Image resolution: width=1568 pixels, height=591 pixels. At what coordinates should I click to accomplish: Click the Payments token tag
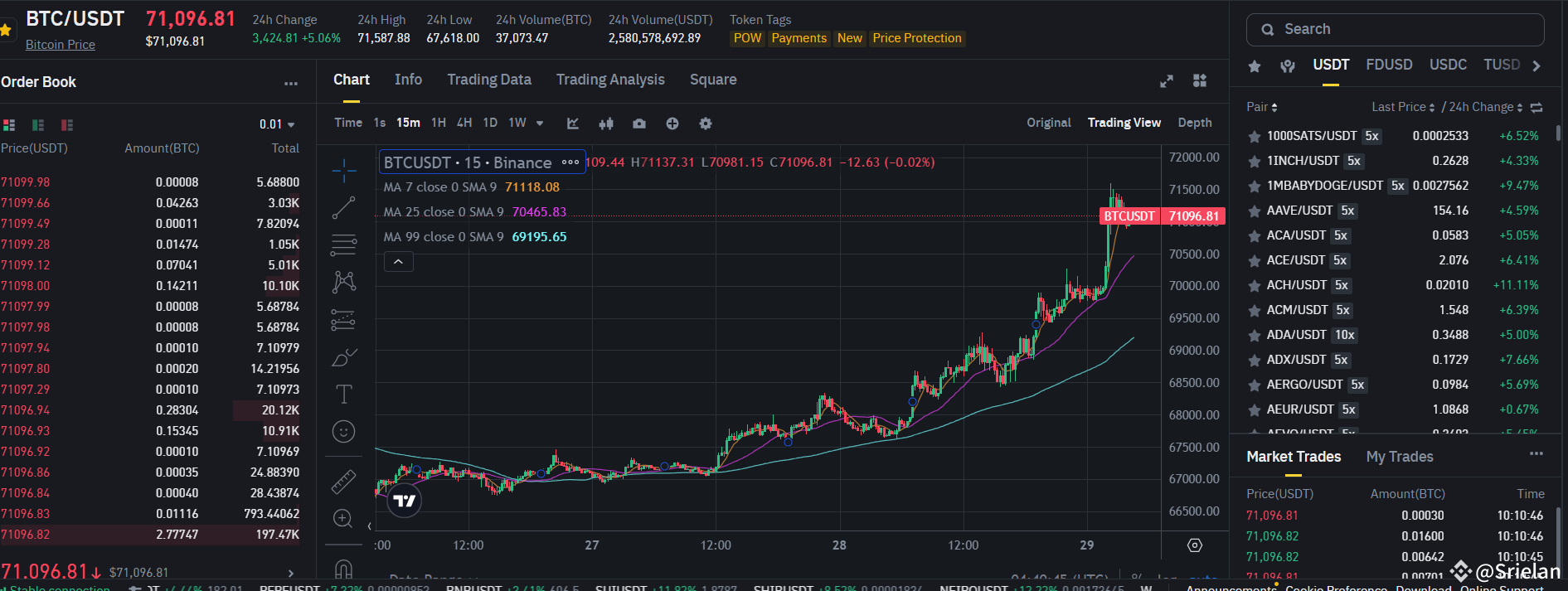tap(799, 38)
